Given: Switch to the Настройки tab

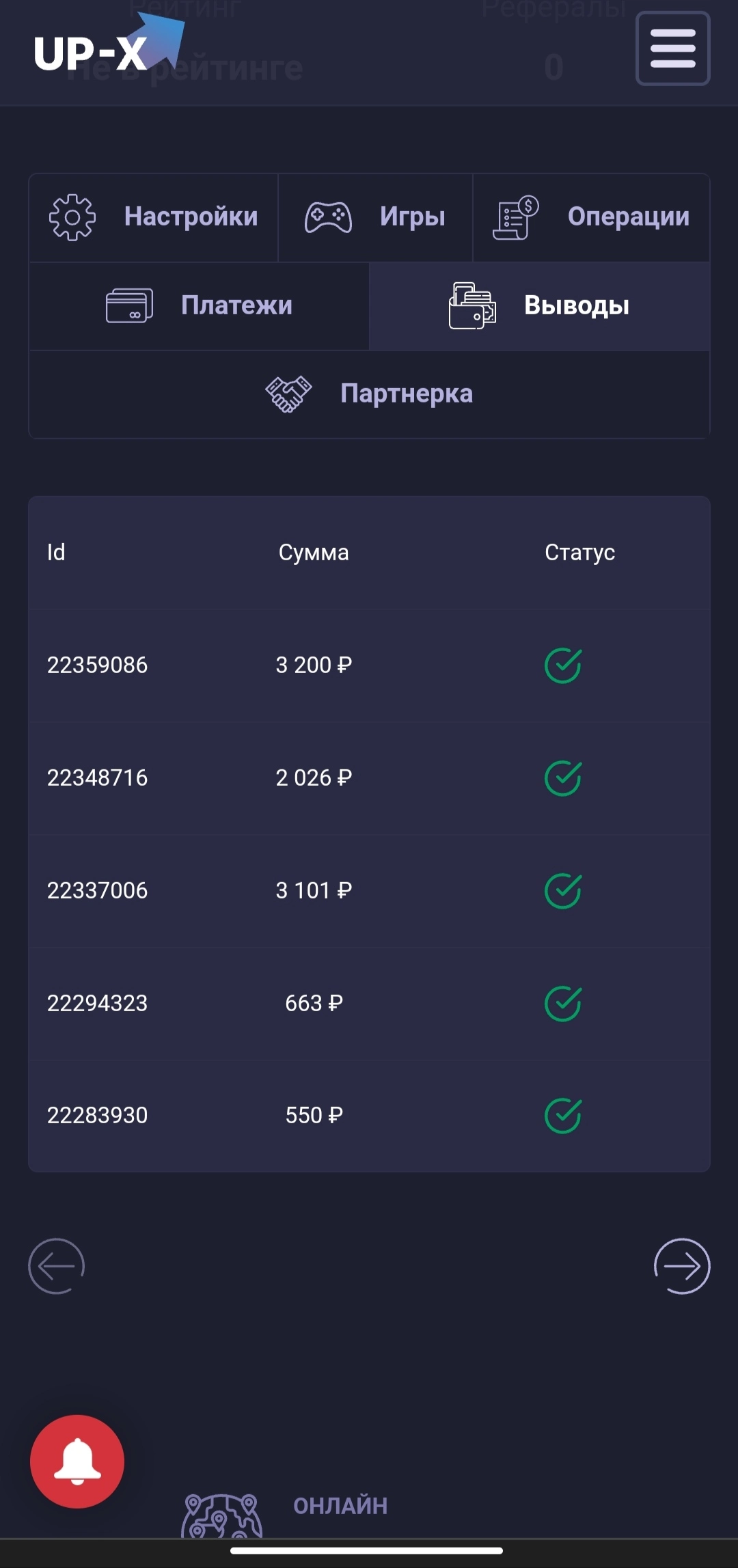Looking at the screenshot, I should pyautogui.click(x=154, y=217).
